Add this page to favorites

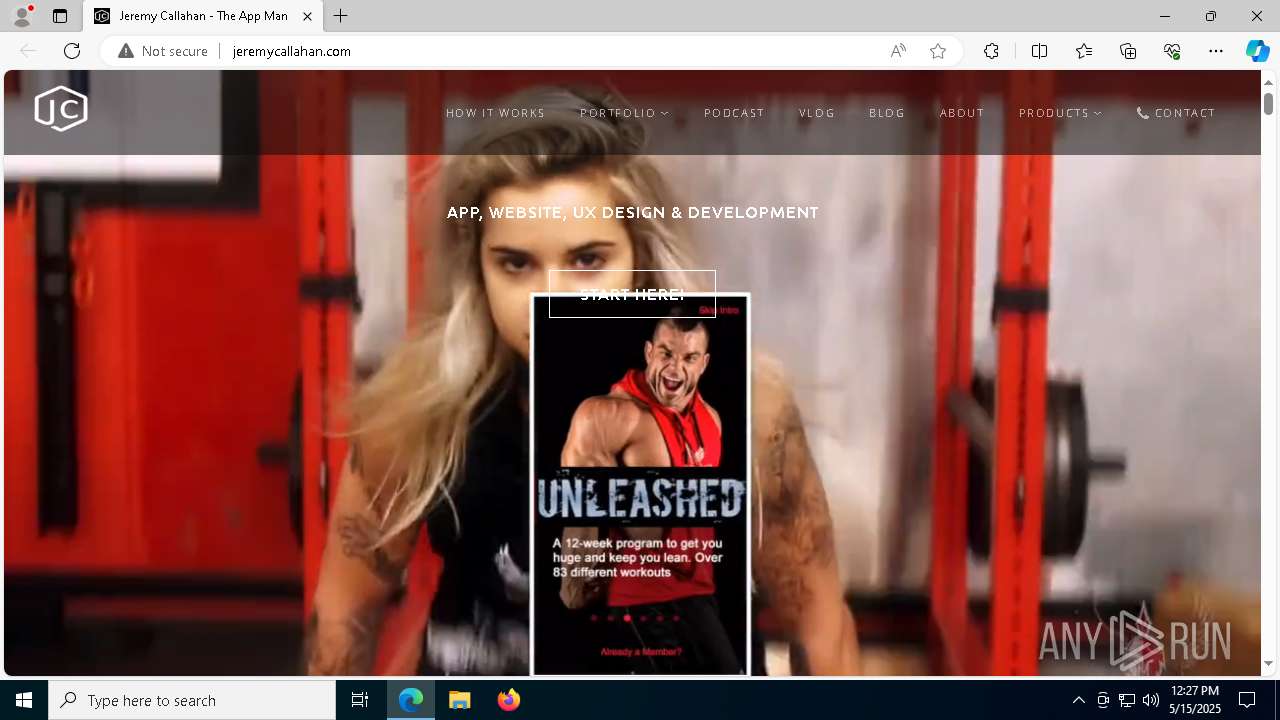[x=938, y=51]
